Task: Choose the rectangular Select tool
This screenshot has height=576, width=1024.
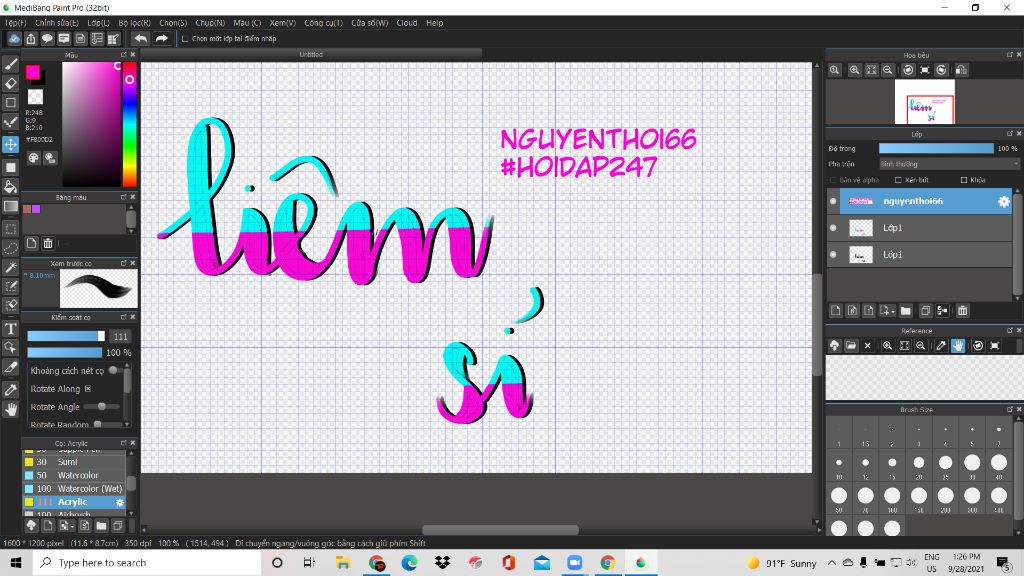Action: pos(10,229)
